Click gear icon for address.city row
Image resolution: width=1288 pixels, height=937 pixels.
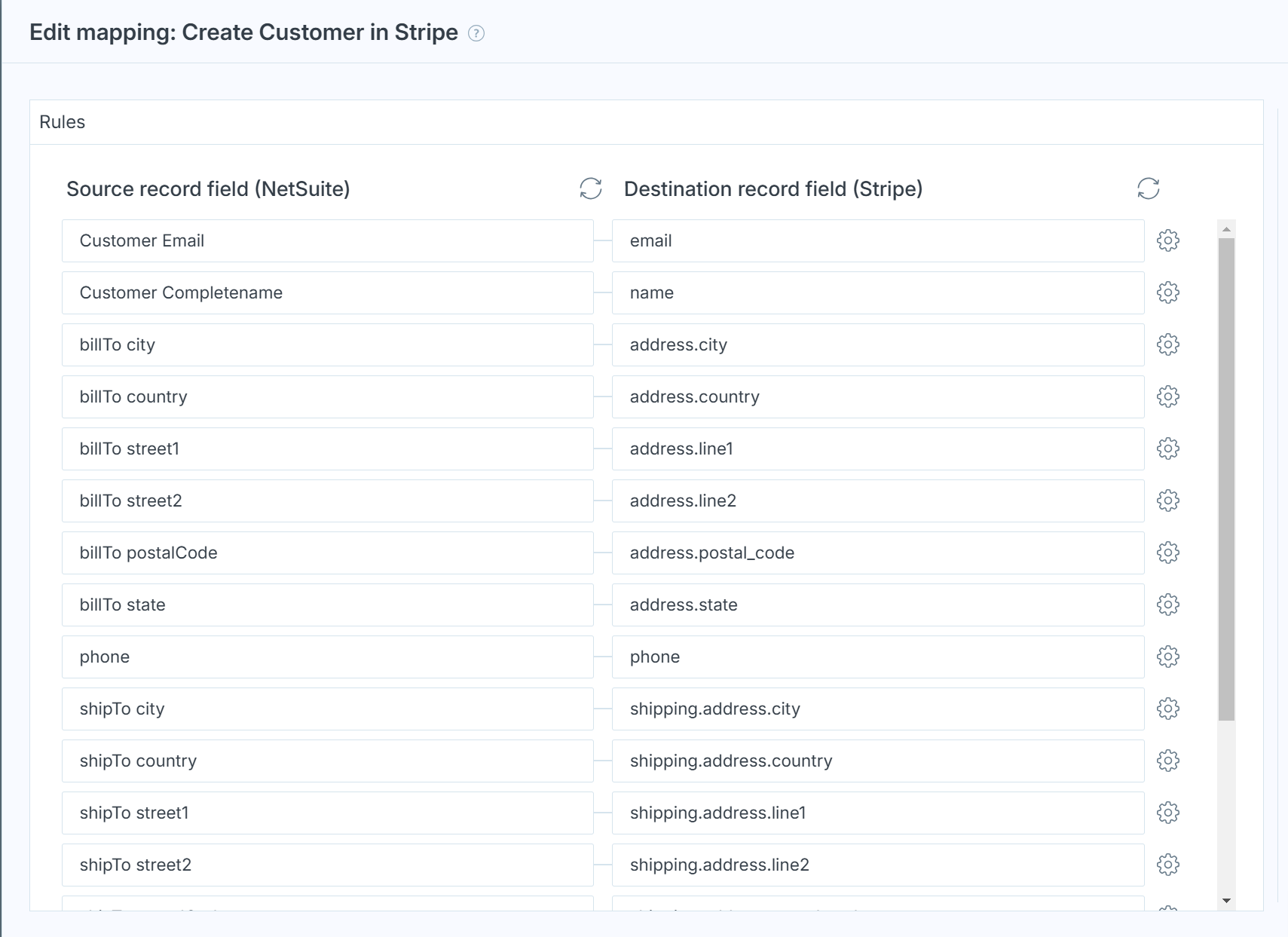1167,345
